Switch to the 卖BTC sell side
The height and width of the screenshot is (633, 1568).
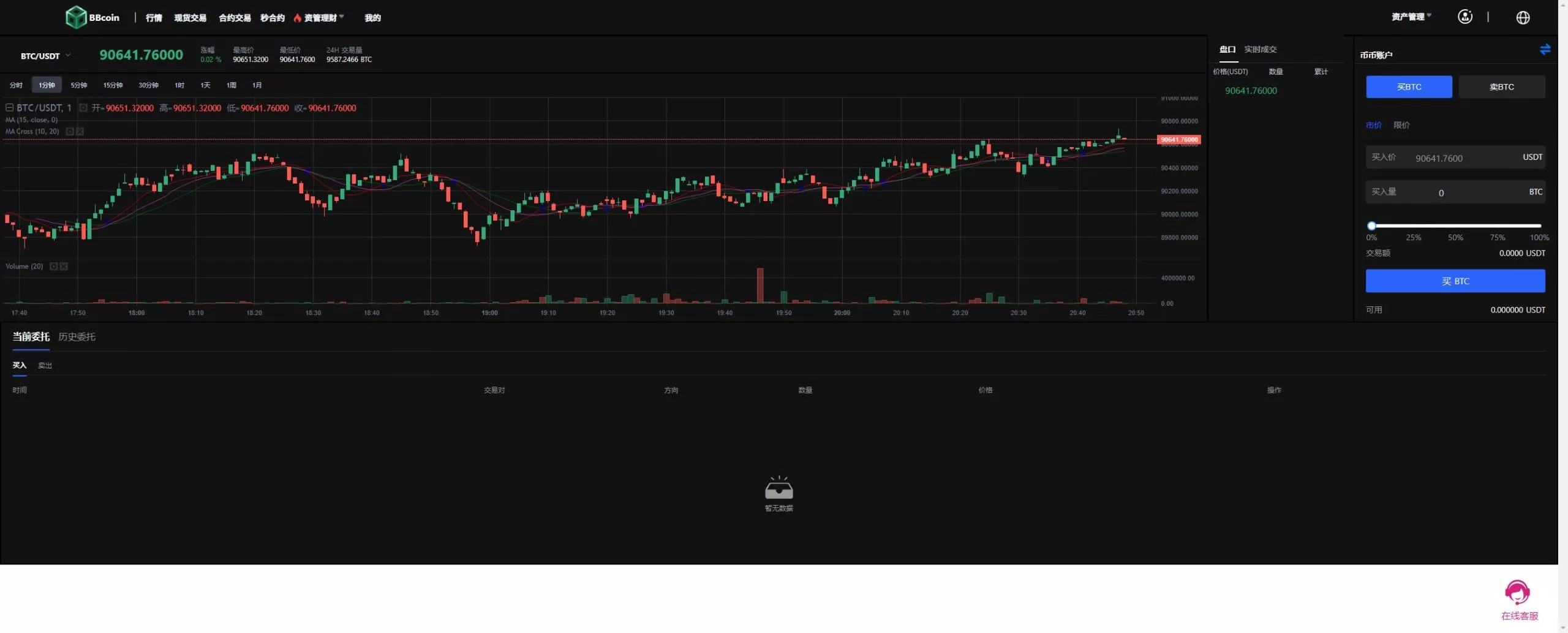[x=1501, y=87]
